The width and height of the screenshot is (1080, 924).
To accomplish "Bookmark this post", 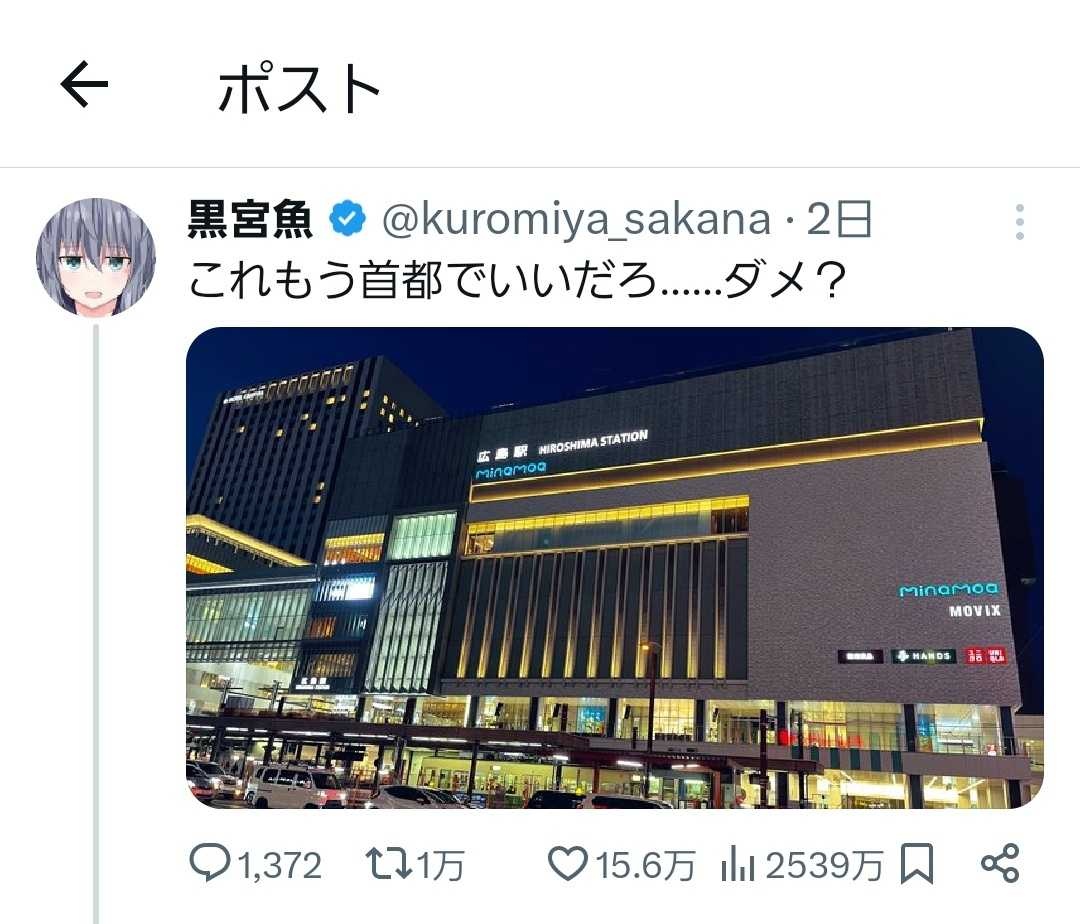I will (917, 863).
